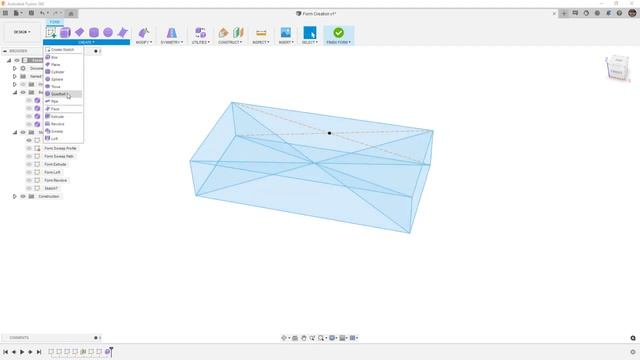The width and height of the screenshot is (640, 360).
Task: Expand the Construction folder in browser
Action: tap(15, 196)
